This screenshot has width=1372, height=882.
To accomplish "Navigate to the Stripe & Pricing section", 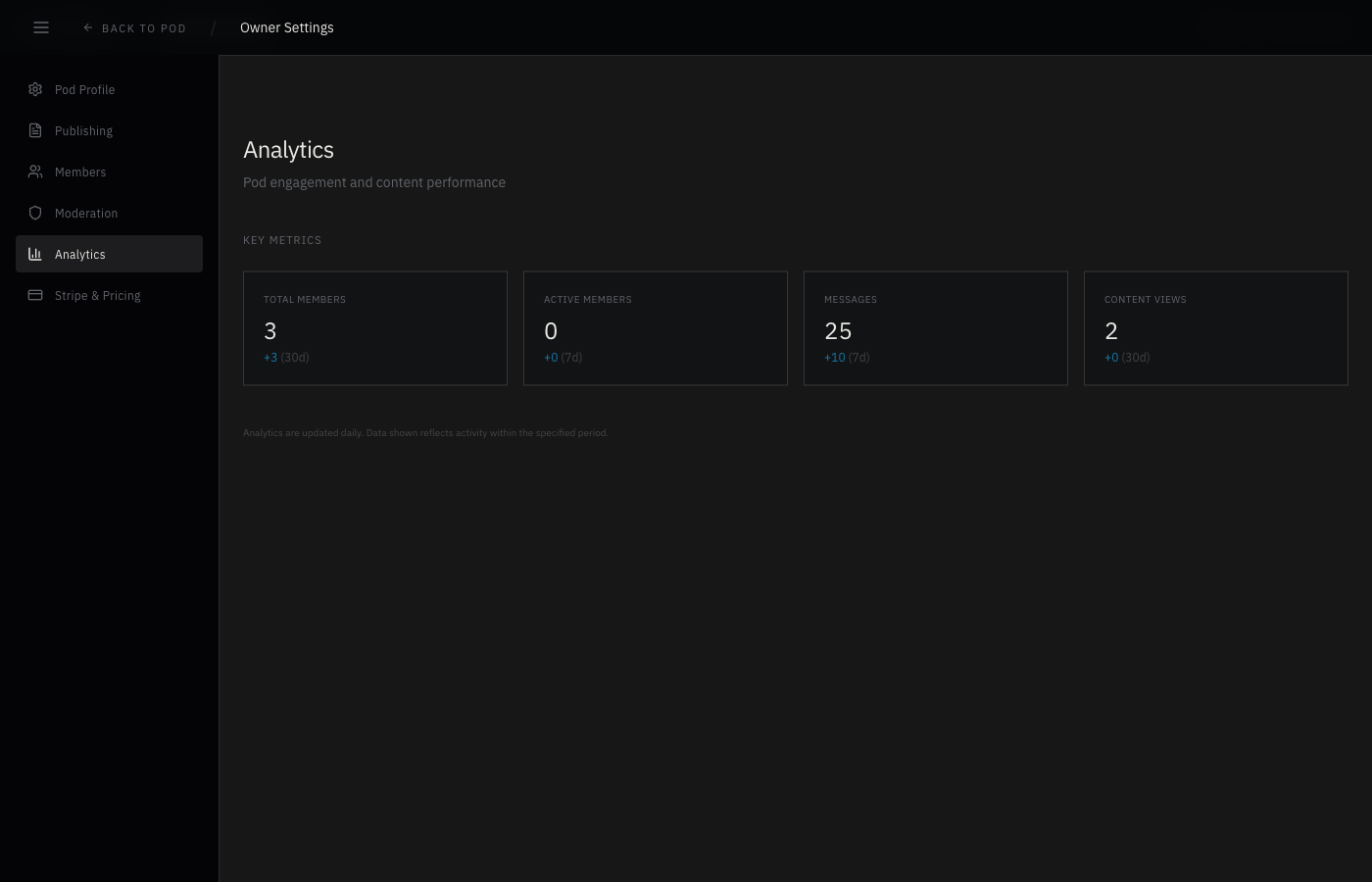I will pos(97,295).
